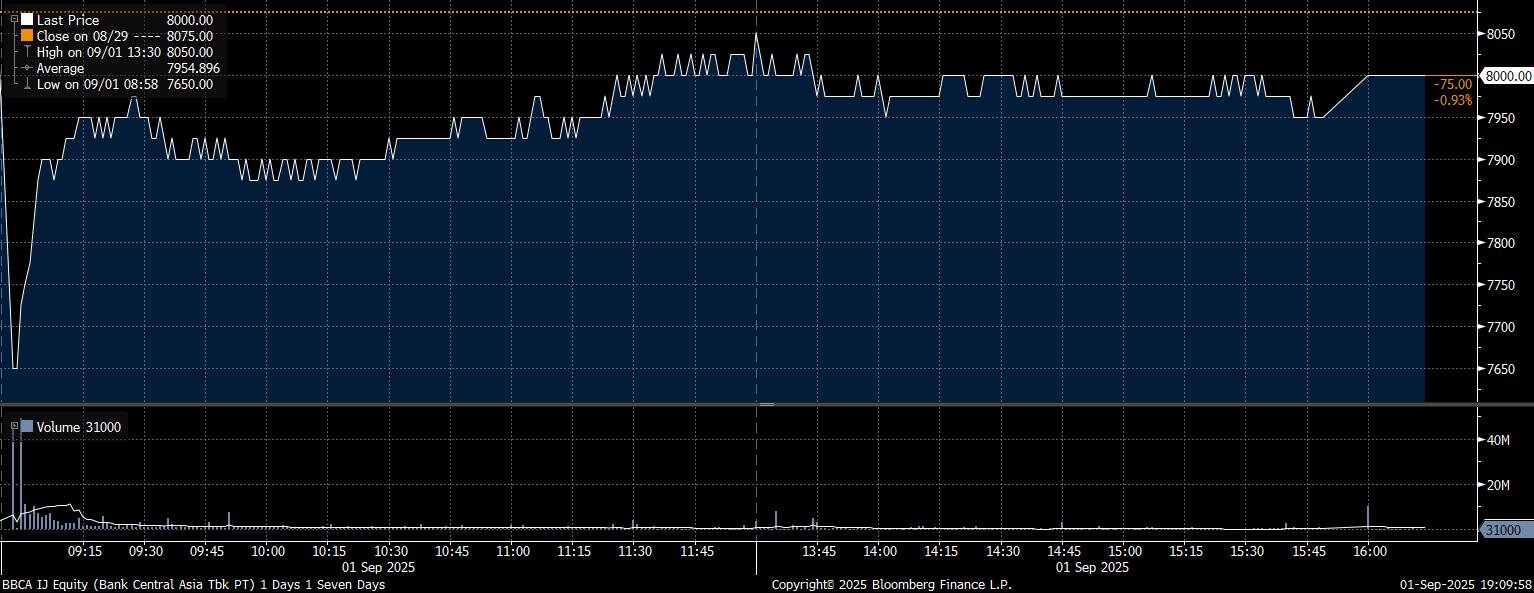1534x593 pixels.
Task: Select the High marker icon in legend
Action: pyautogui.click(x=27, y=52)
